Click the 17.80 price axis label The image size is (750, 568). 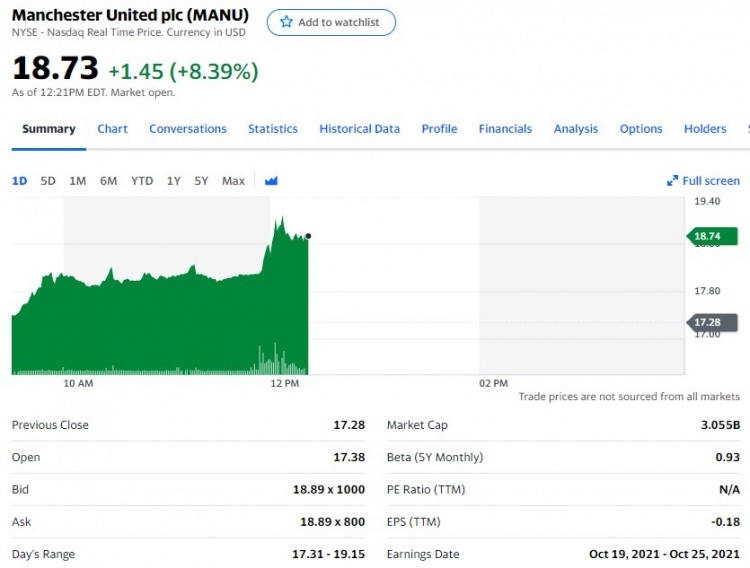[707, 290]
